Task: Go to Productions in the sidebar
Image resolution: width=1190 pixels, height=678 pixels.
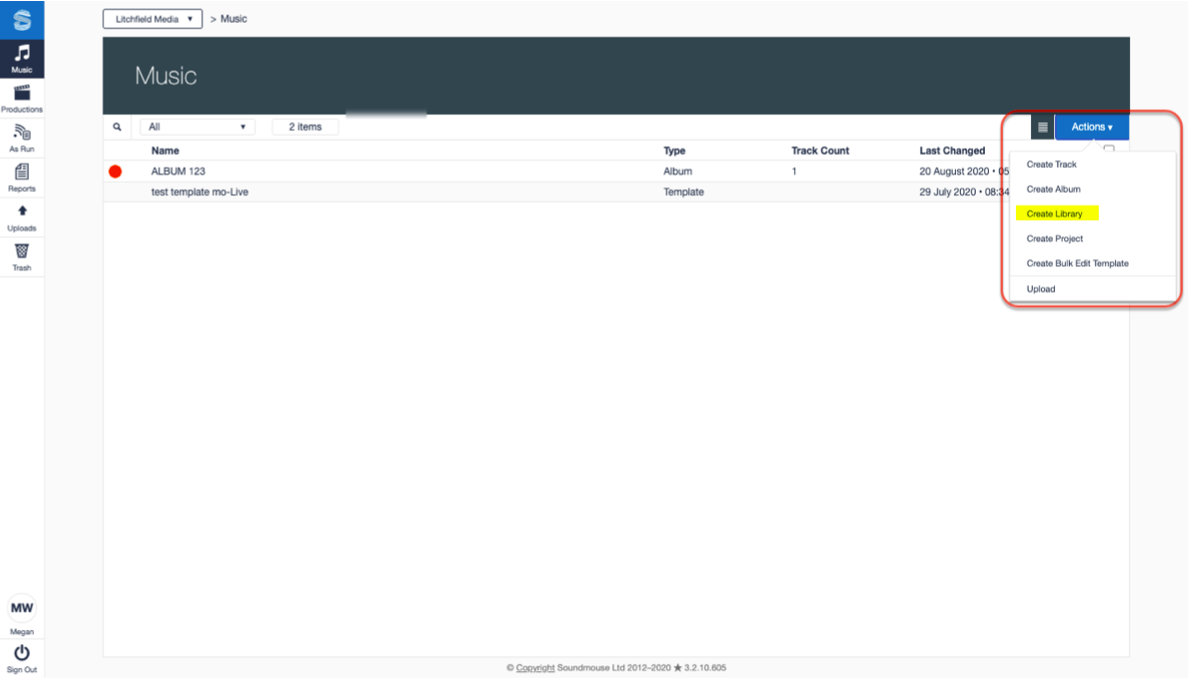Action: click(22, 99)
